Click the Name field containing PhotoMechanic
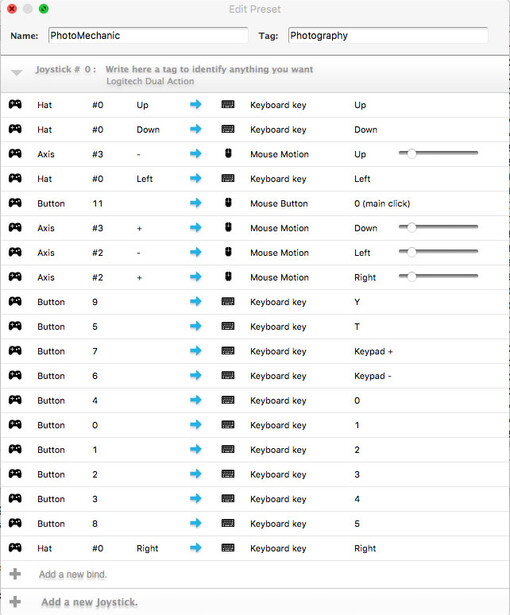The image size is (510, 615). coord(148,35)
